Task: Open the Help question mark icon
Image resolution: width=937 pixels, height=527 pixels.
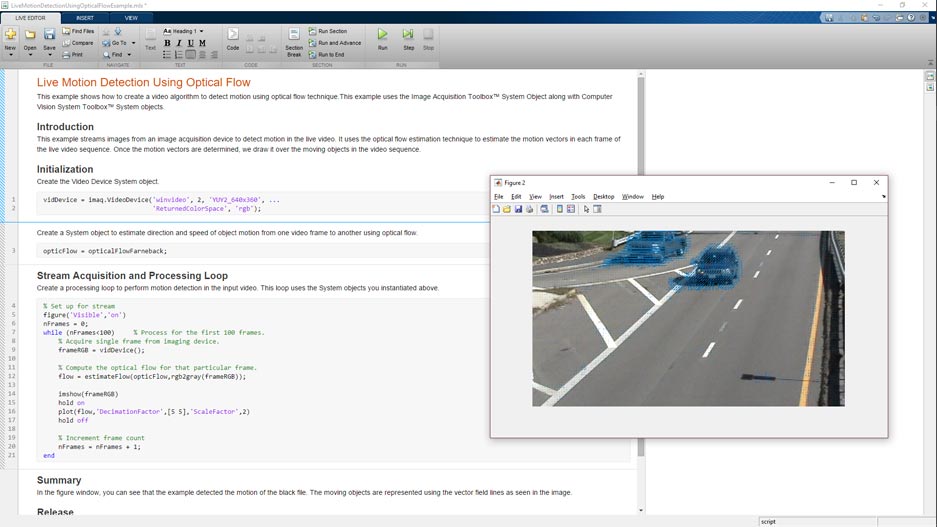Action: tap(911, 18)
